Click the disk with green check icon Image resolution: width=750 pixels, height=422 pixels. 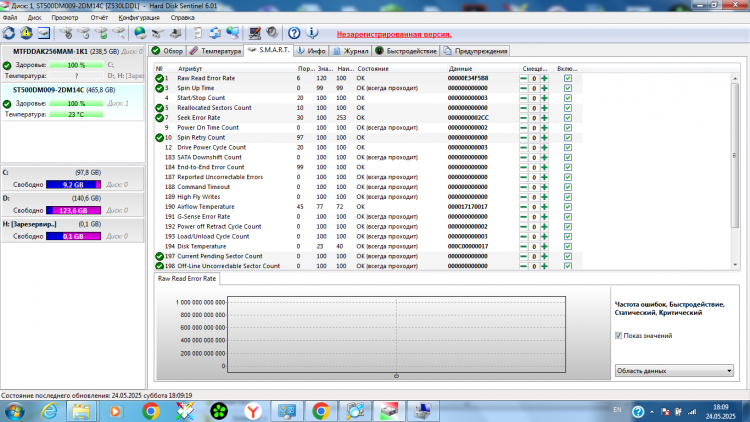coord(101,33)
